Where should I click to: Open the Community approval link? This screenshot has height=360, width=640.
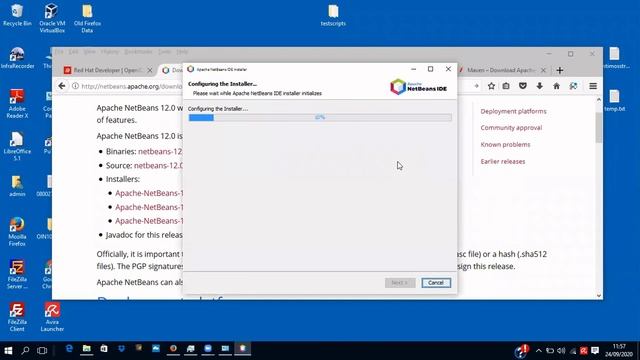tap(511, 128)
